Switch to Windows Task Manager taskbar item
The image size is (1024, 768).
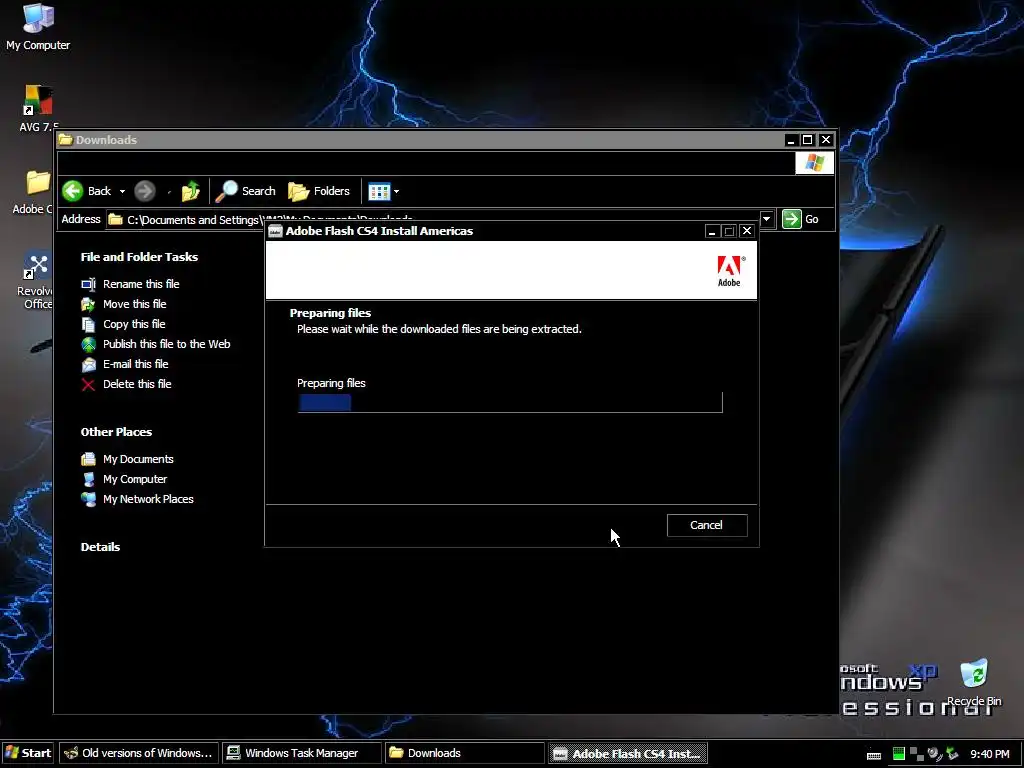pyautogui.click(x=302, y=753)
